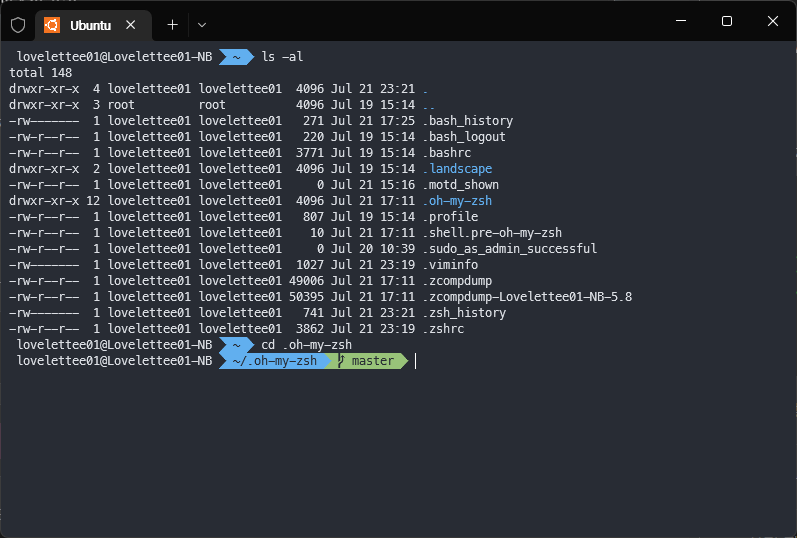Click the .landscape directory name
This screenshot has width=797, height=538.
coord(457,169)
